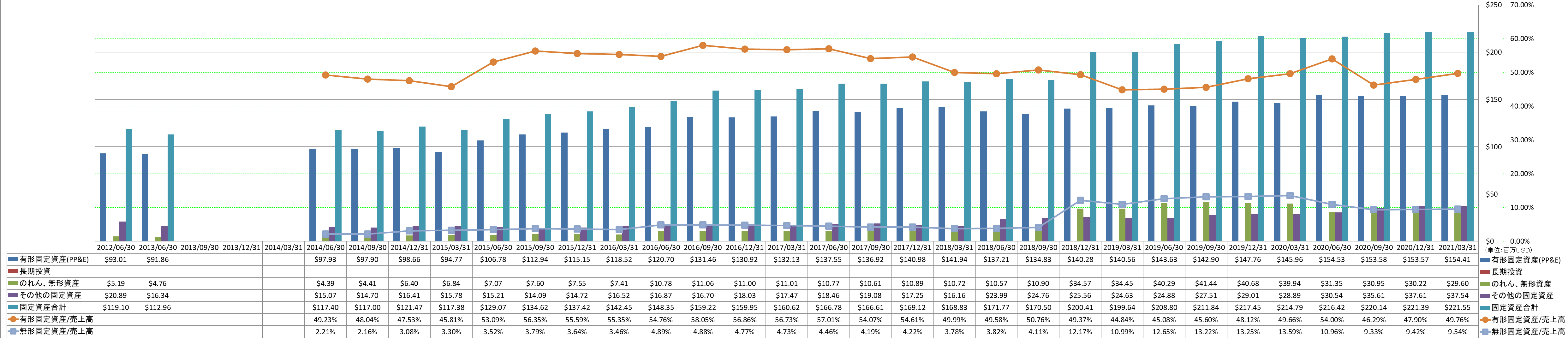Select the 45.81% ratio cell

click(x=451, y=320)
